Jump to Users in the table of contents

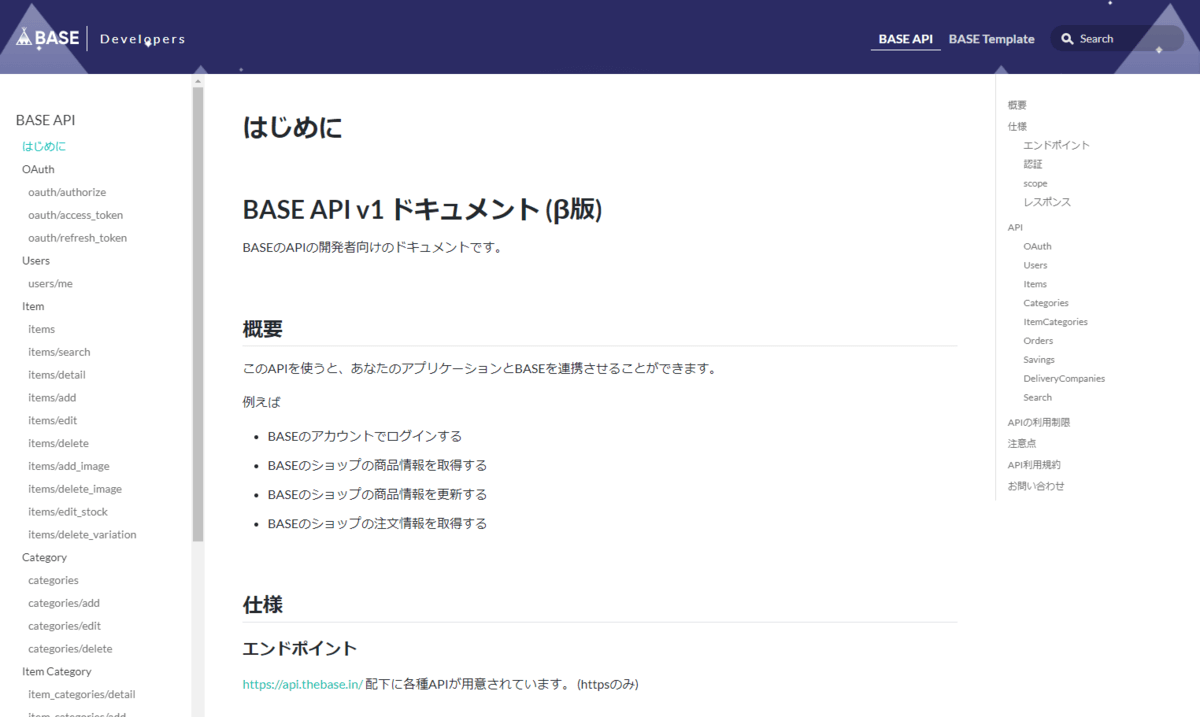[x=1035, y=266]
